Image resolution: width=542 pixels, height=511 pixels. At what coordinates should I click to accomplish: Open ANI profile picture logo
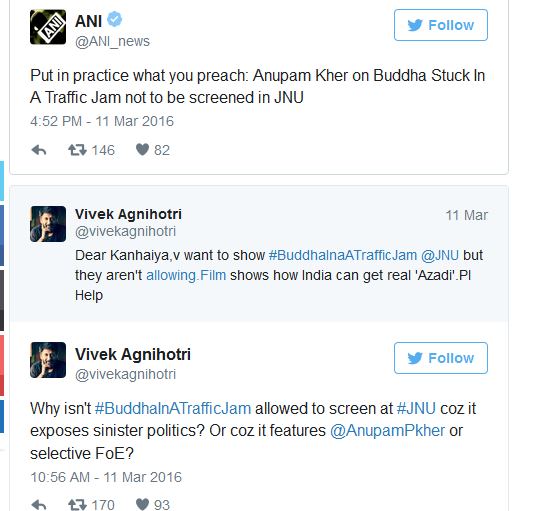[x=48, y=27]
